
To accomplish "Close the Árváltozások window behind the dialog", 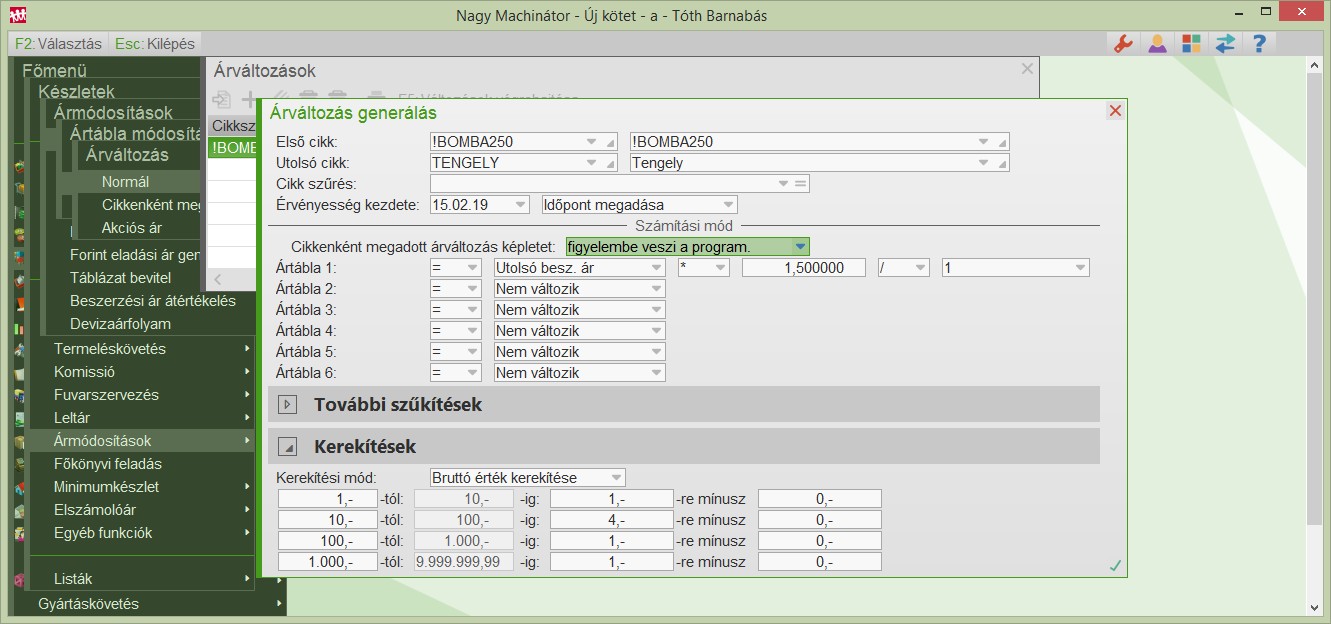I will point(1027,69).
